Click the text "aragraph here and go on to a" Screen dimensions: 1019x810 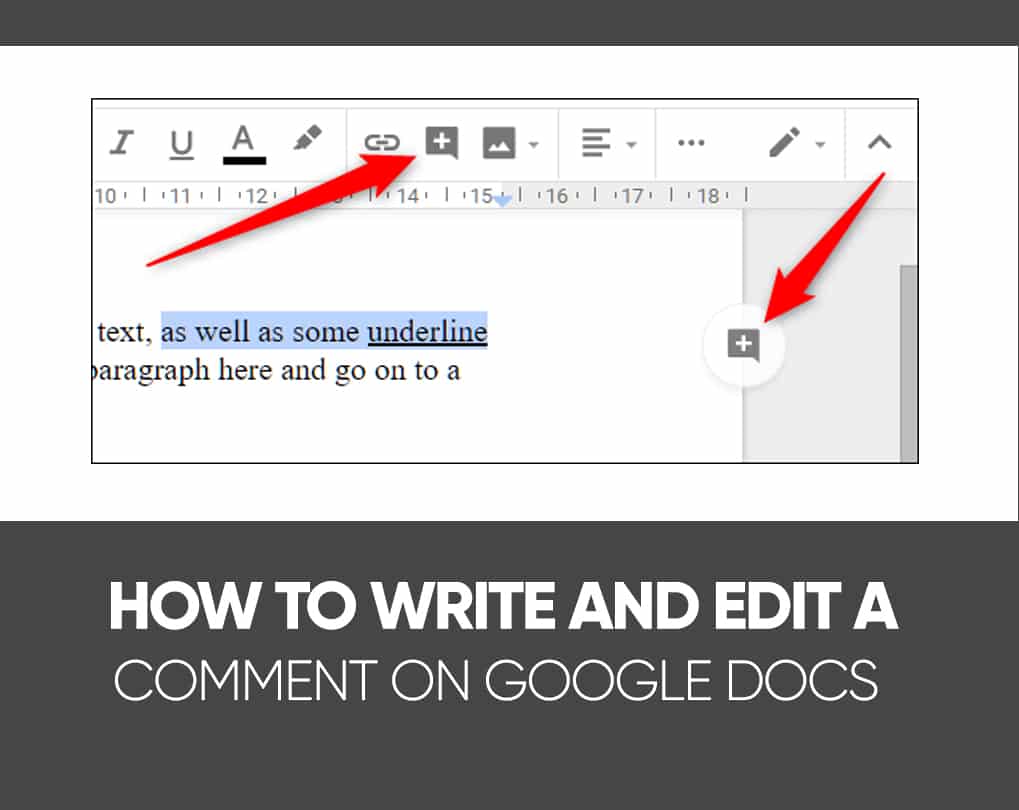[x=277, y=371]
